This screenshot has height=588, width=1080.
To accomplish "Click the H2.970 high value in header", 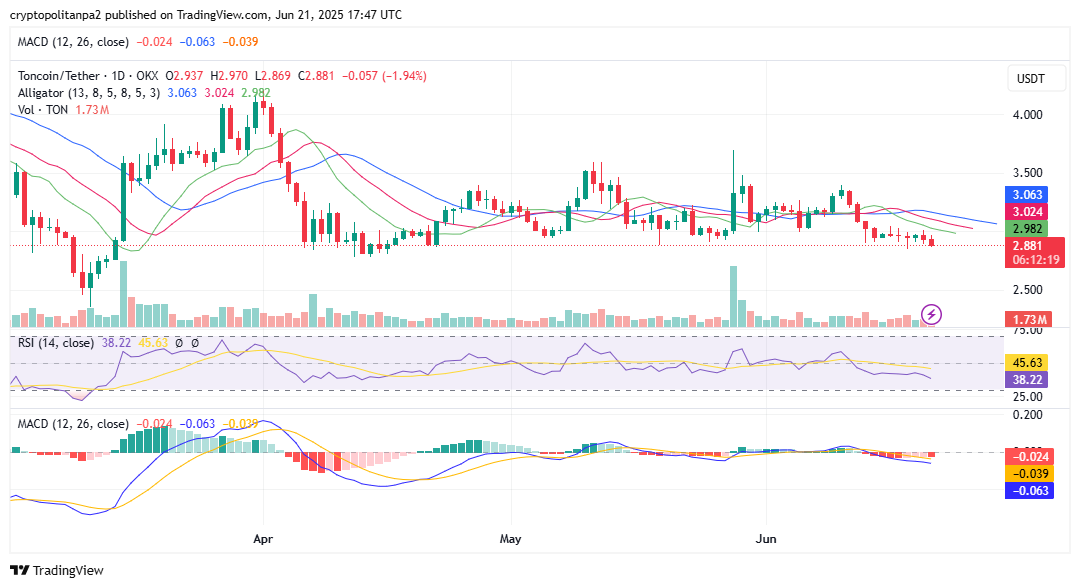I will tap(229, 76).
